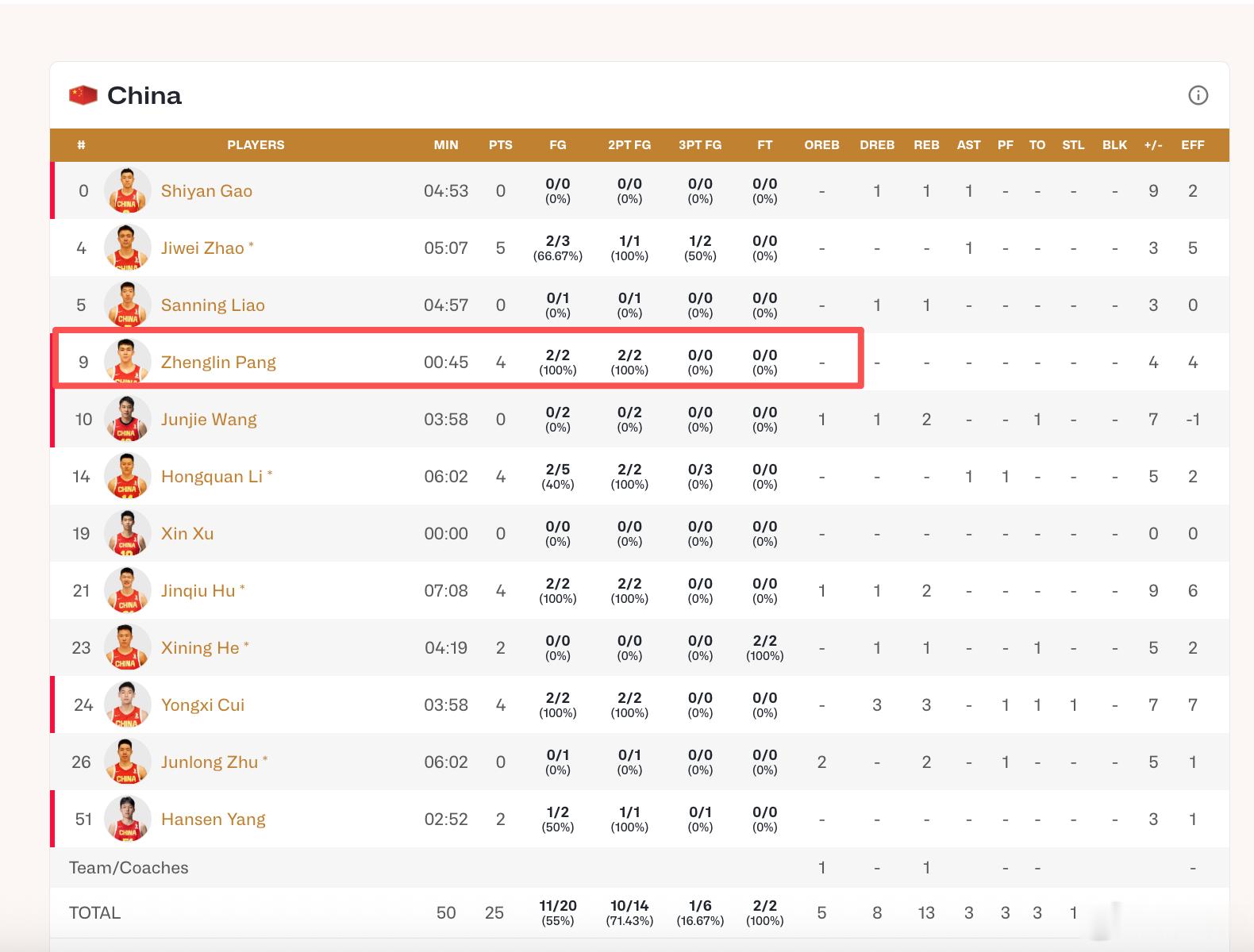This screenshot has width=1254, height=952.
Task: Open Zhenglin Pang's player photo
Action: point(127,362)
